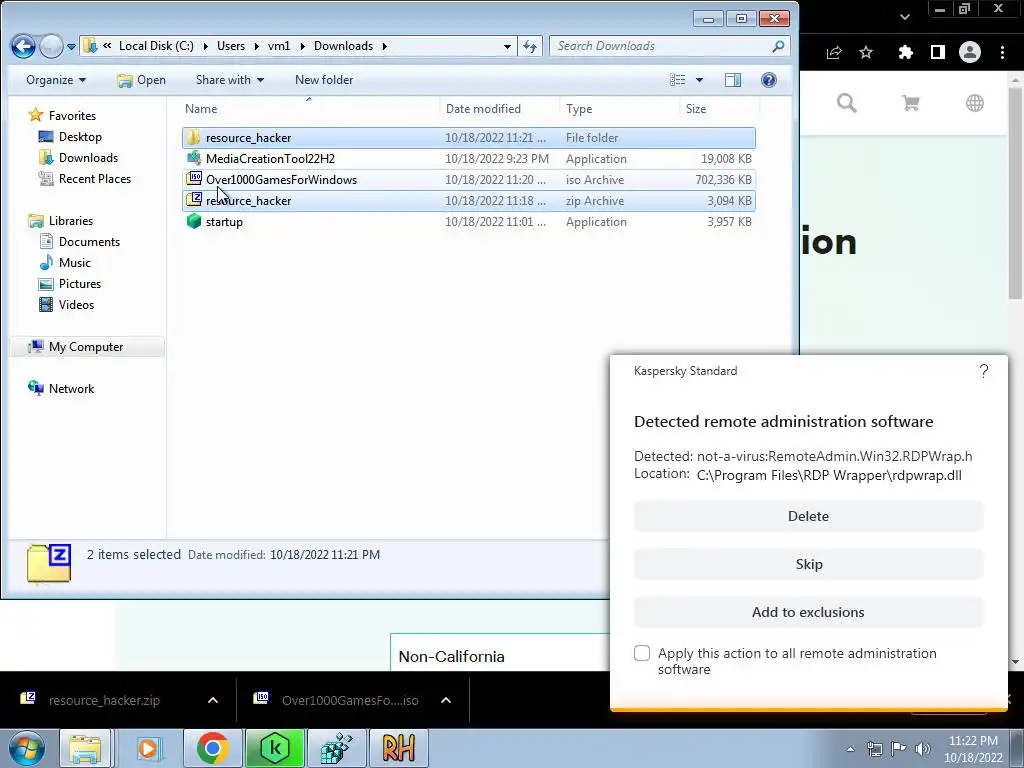The image size is (1024, 768).
Task: Click the webpage globe language icon
Action: (x=974, y=103)
